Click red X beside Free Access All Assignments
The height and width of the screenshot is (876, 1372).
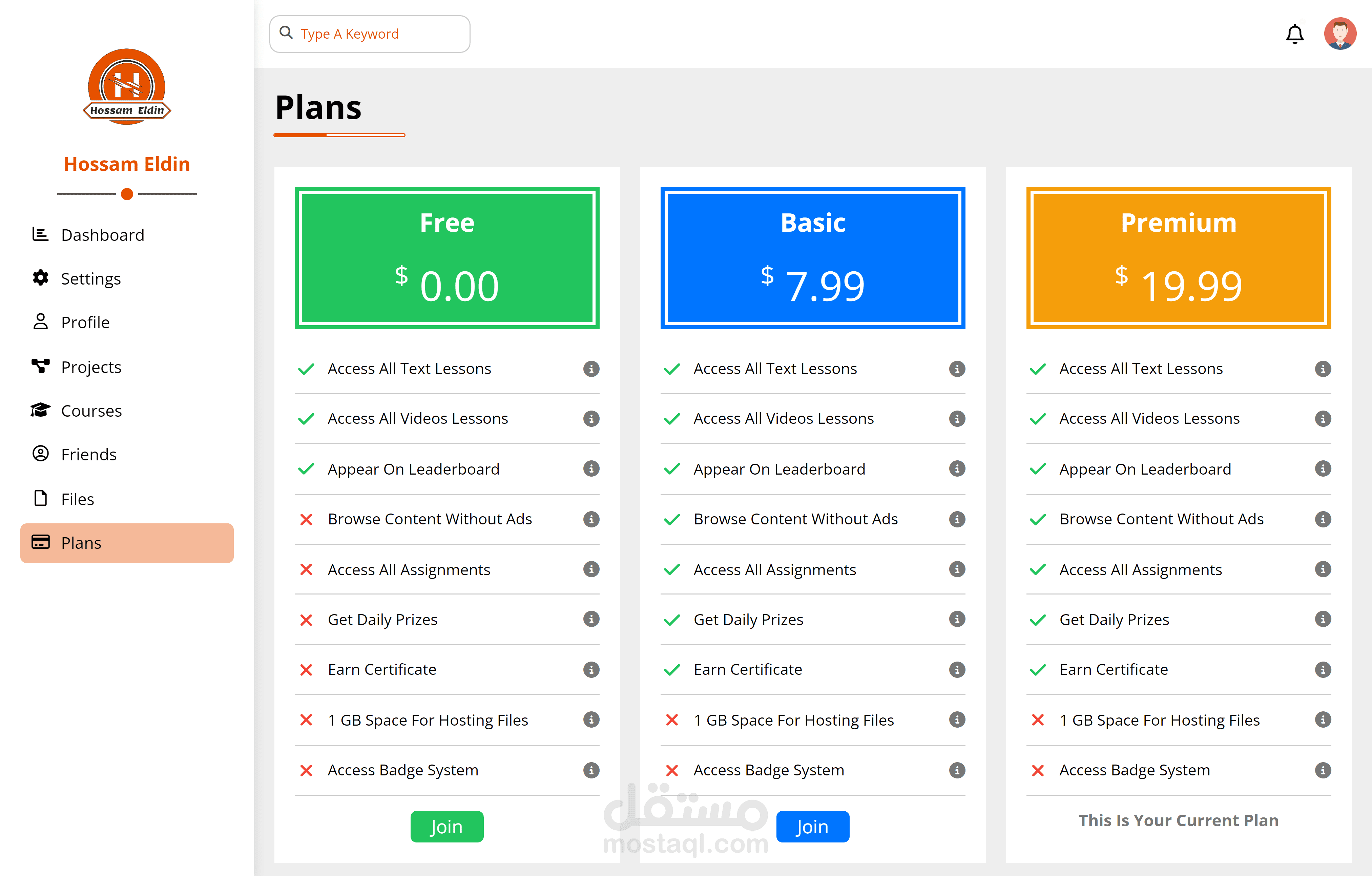click(306, 569)
